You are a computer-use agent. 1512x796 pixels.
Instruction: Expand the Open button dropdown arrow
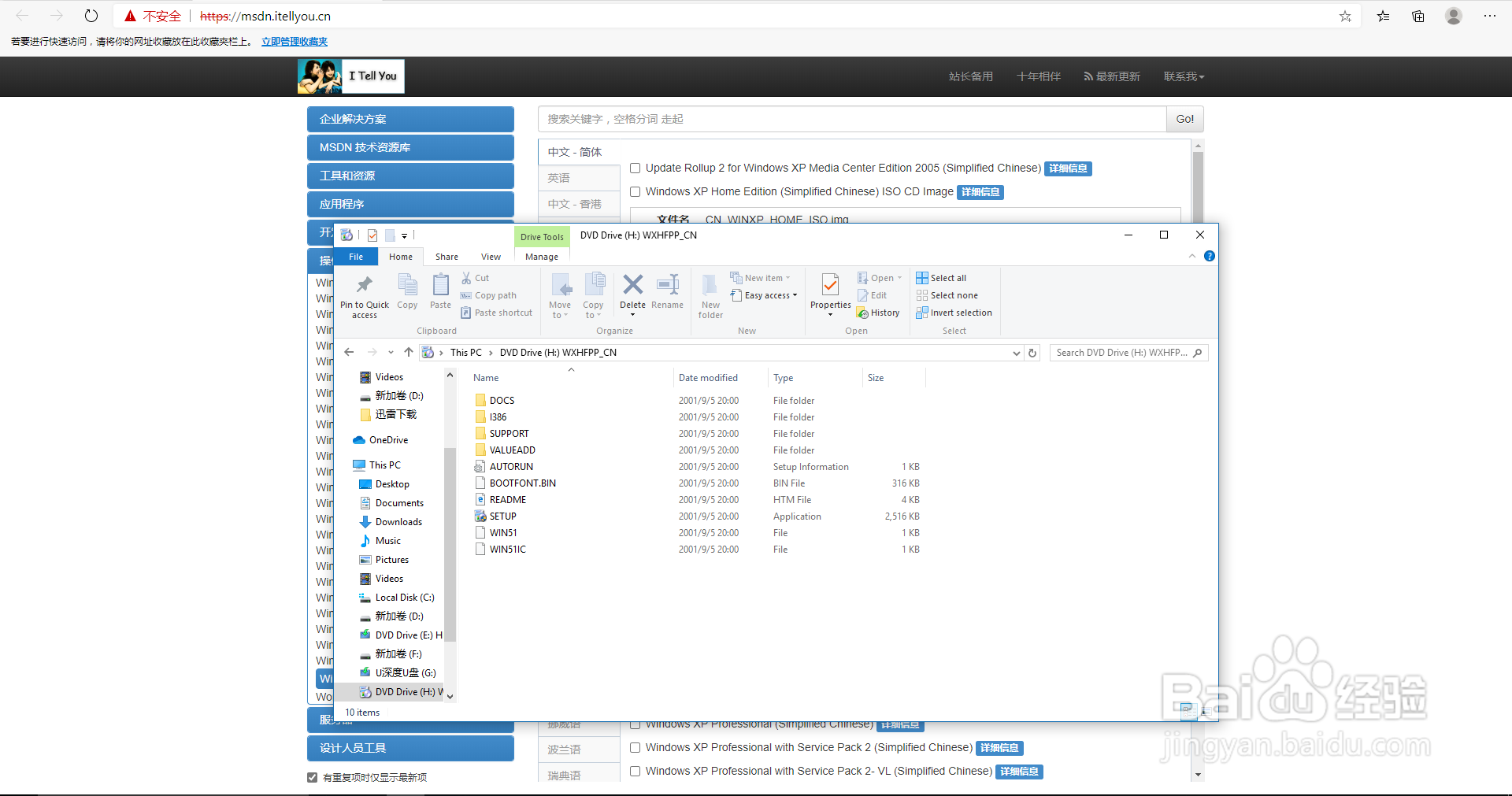(x=899, y=278)
